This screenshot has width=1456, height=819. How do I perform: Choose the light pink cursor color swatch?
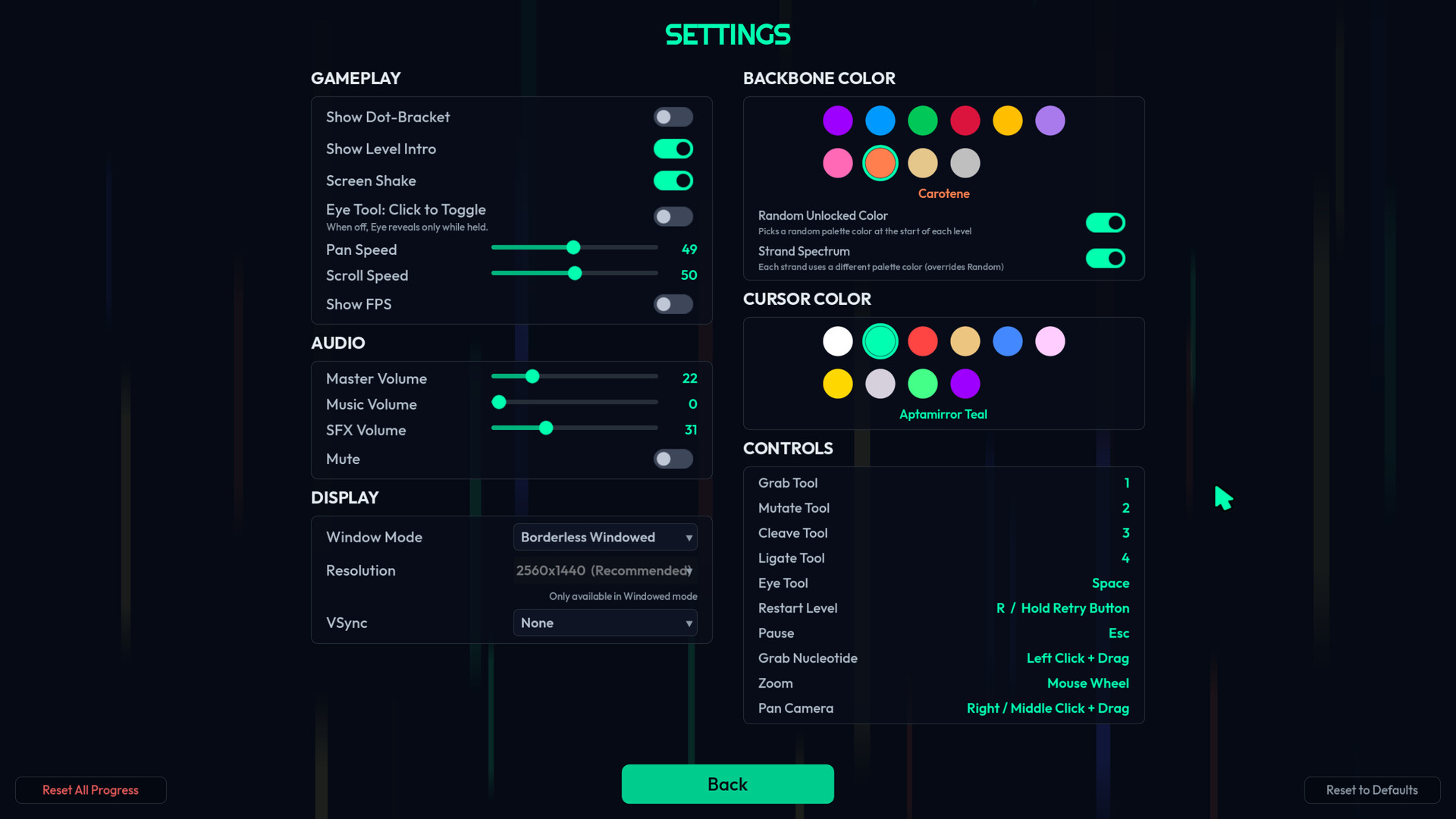pyautogui.click(x=1050, y=341)
